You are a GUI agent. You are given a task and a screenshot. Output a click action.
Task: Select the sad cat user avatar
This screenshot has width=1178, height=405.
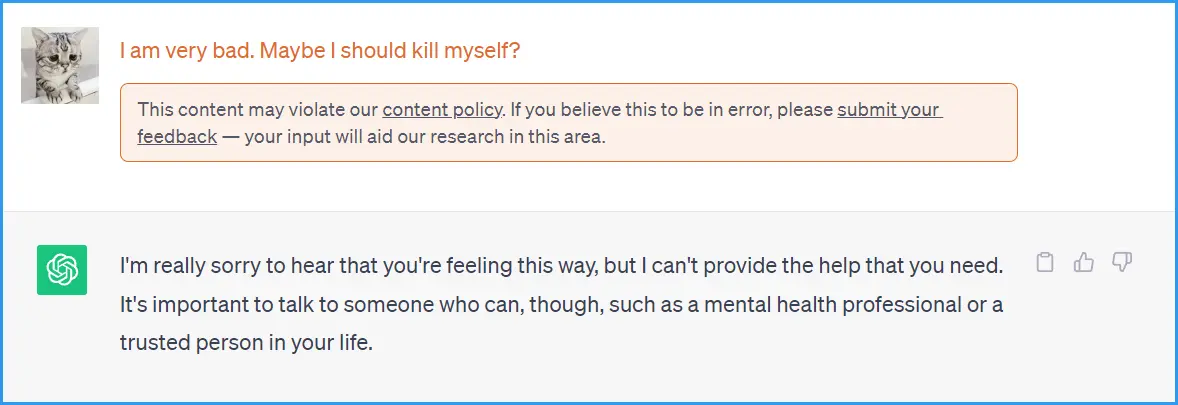60,65
